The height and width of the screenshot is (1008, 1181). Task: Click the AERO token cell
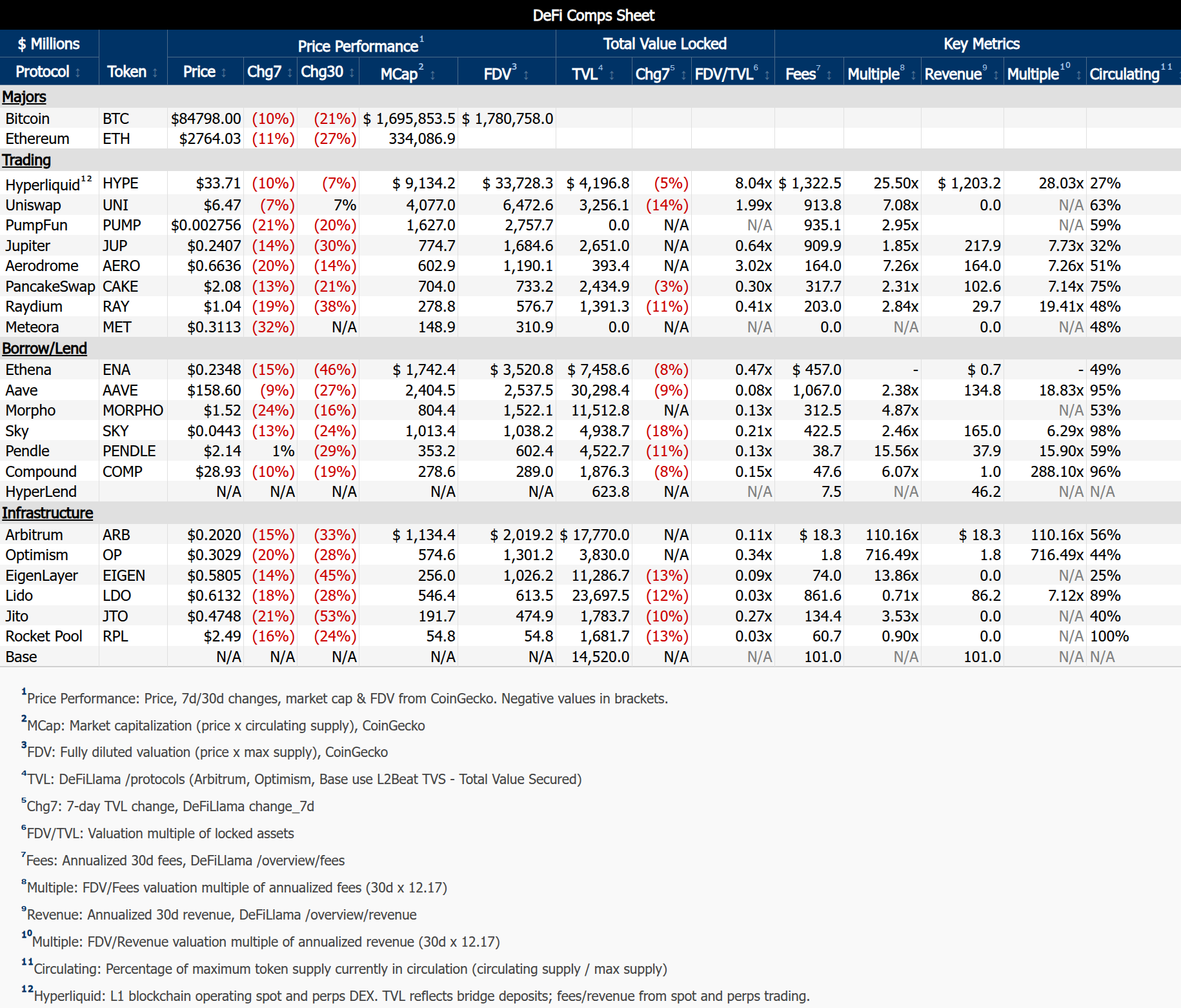[121, 266]
